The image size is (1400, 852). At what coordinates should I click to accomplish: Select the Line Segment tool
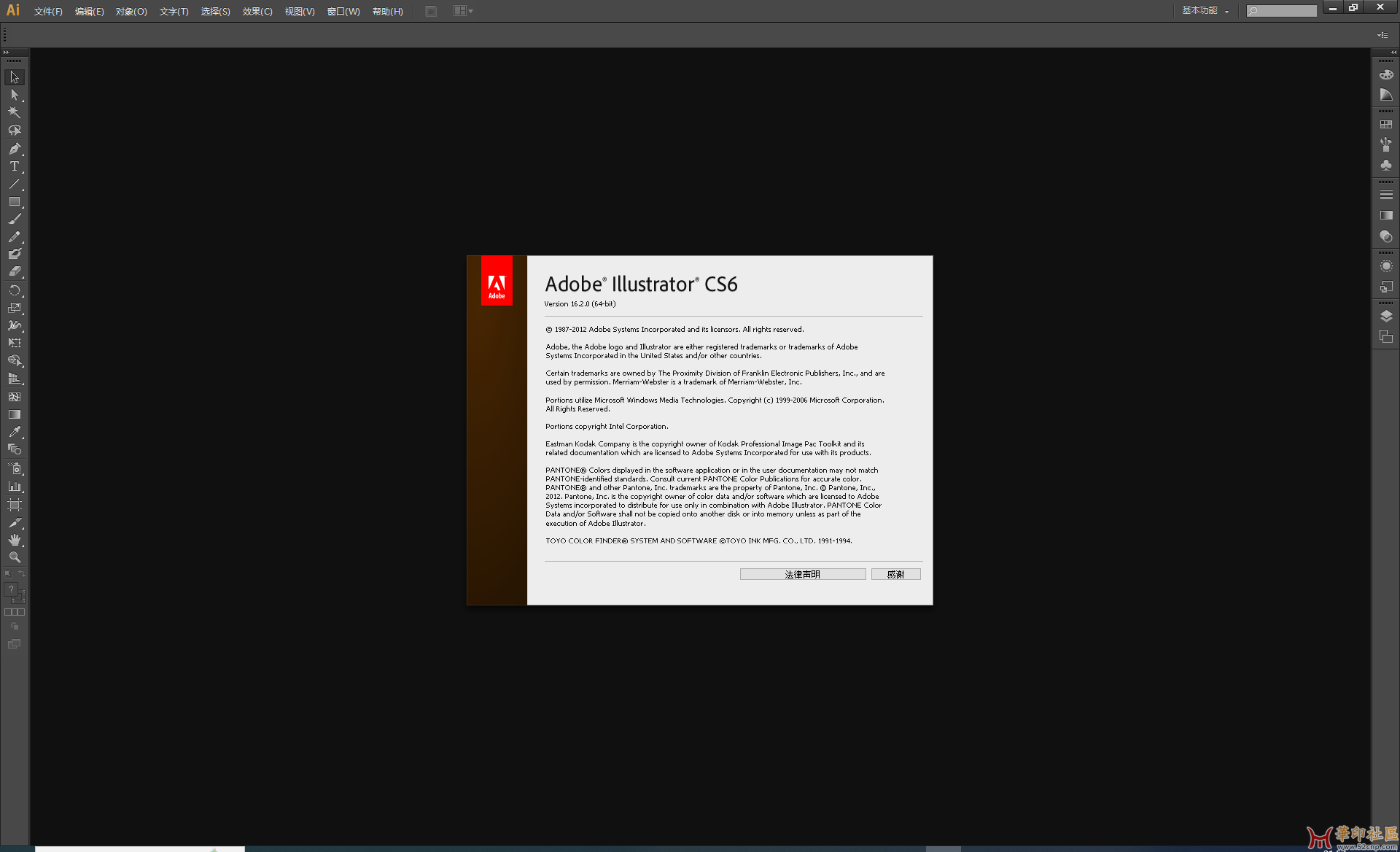14,184
